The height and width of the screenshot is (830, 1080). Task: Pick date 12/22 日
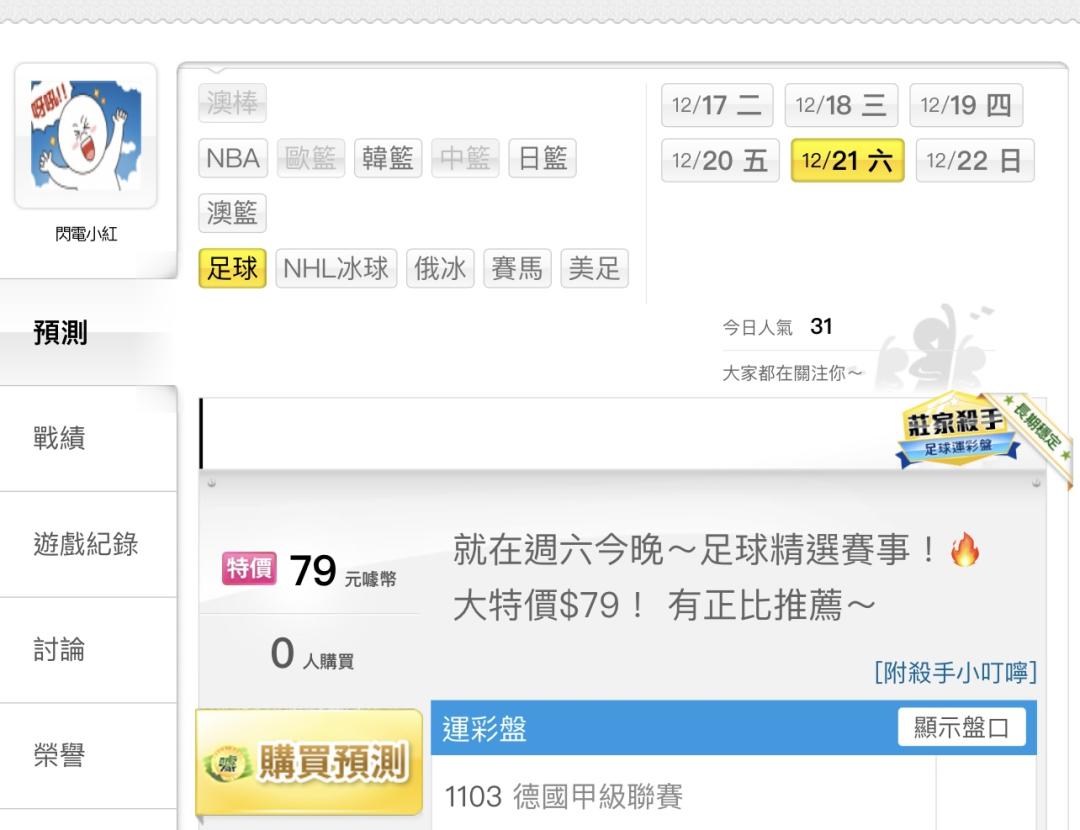pos(975,160)
